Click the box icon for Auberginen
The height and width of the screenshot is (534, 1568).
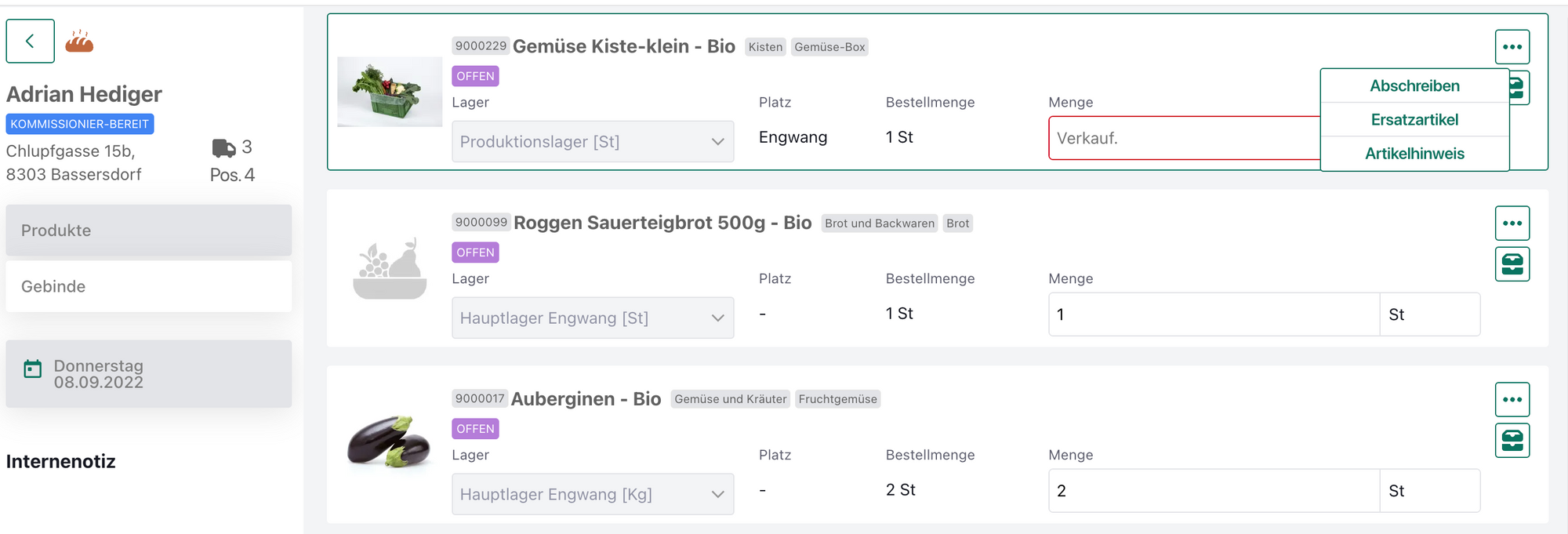(1512, 441)
